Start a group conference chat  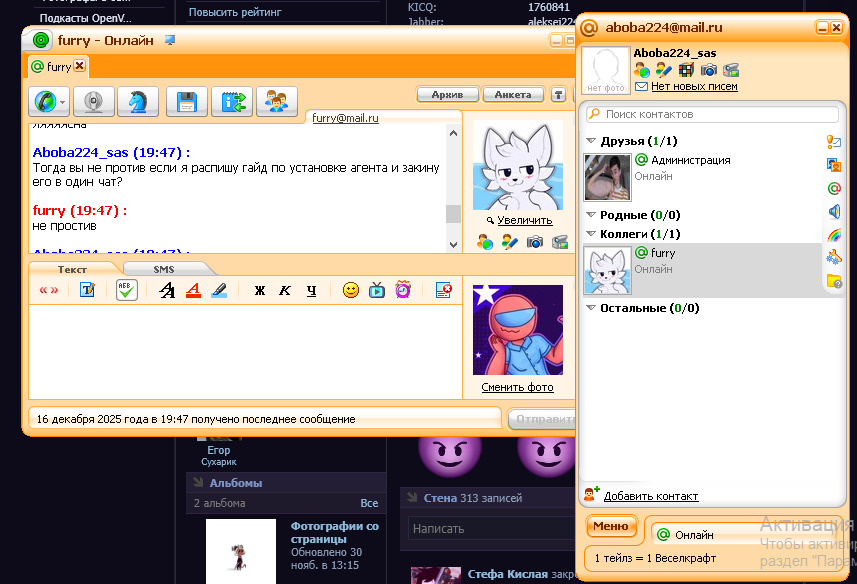click(x=277, y=102)
